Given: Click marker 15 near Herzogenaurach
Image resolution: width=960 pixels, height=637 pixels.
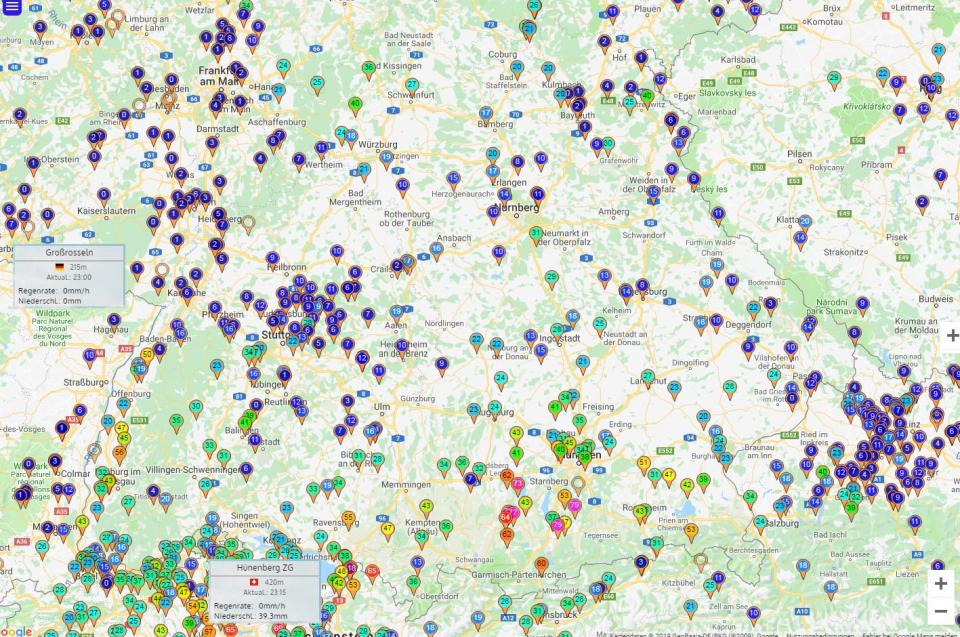Looking at the screenshot, I should pyautogui.click(x=453, y=179).
